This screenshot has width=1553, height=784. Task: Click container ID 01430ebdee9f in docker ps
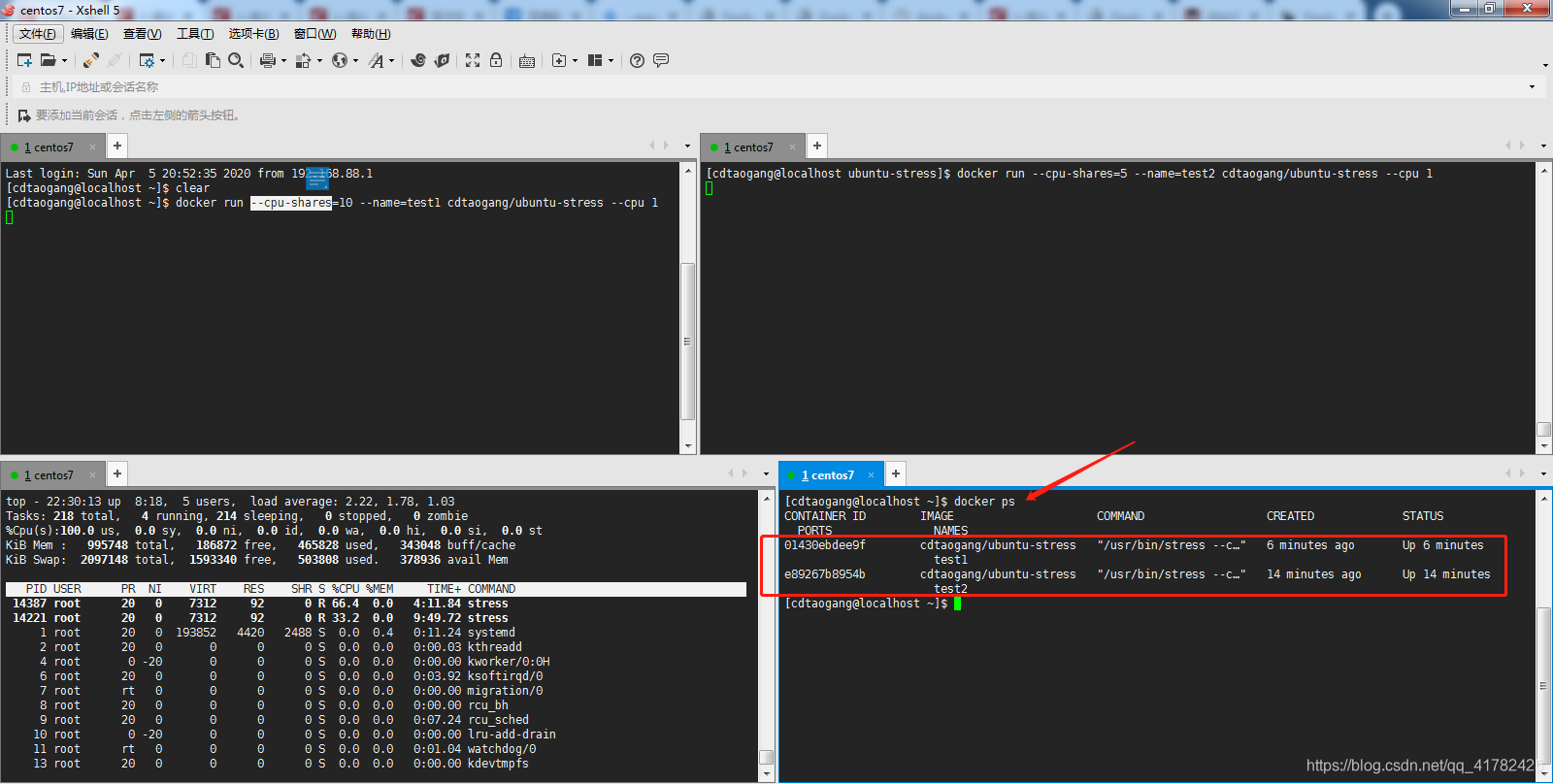825,545
